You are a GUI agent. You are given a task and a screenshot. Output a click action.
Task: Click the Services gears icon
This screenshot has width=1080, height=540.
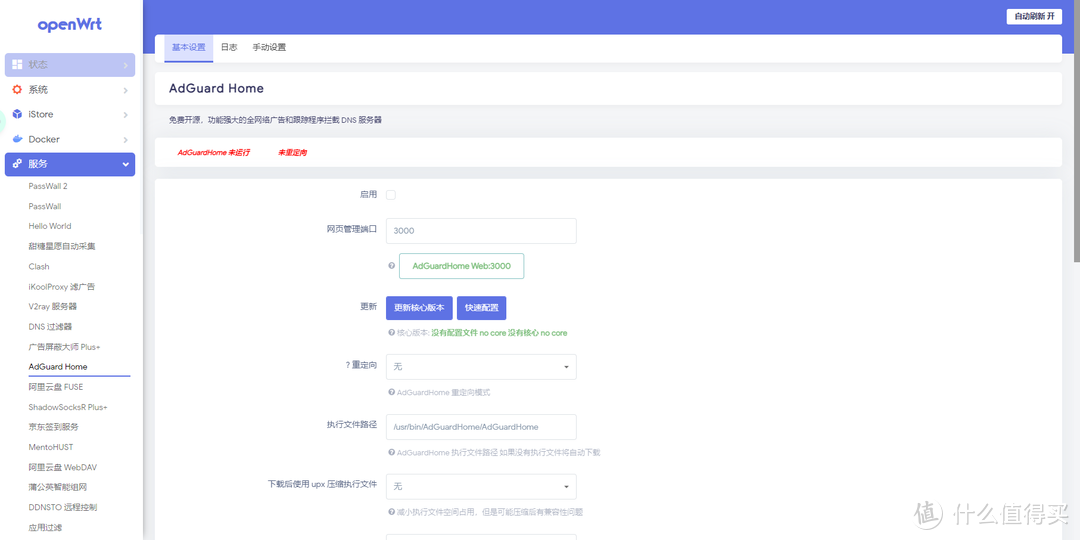pyautogui.click(x=17, y=164)
